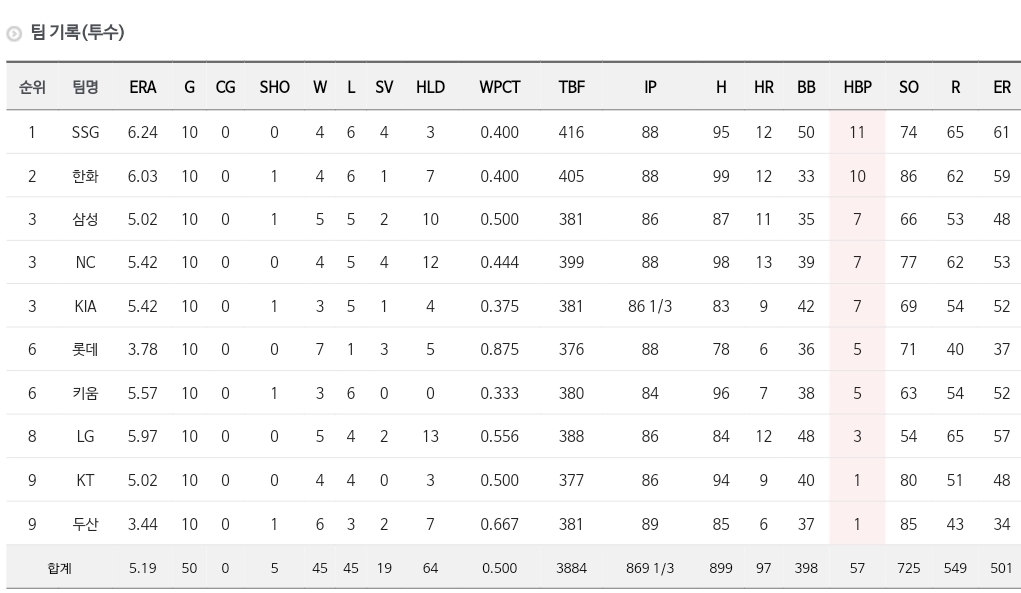Viewport: 1021px width, 593px height.
Task: Sort by IP column header
Action: tap(650, 87)
